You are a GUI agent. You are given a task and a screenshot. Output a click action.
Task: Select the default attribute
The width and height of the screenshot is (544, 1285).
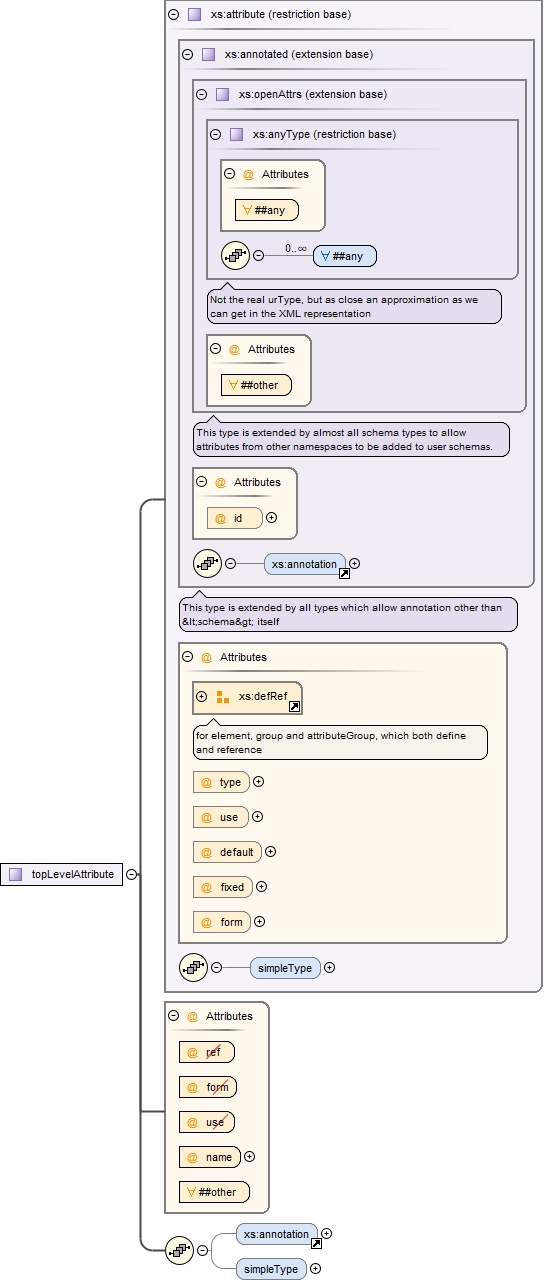tap(228, 852)
